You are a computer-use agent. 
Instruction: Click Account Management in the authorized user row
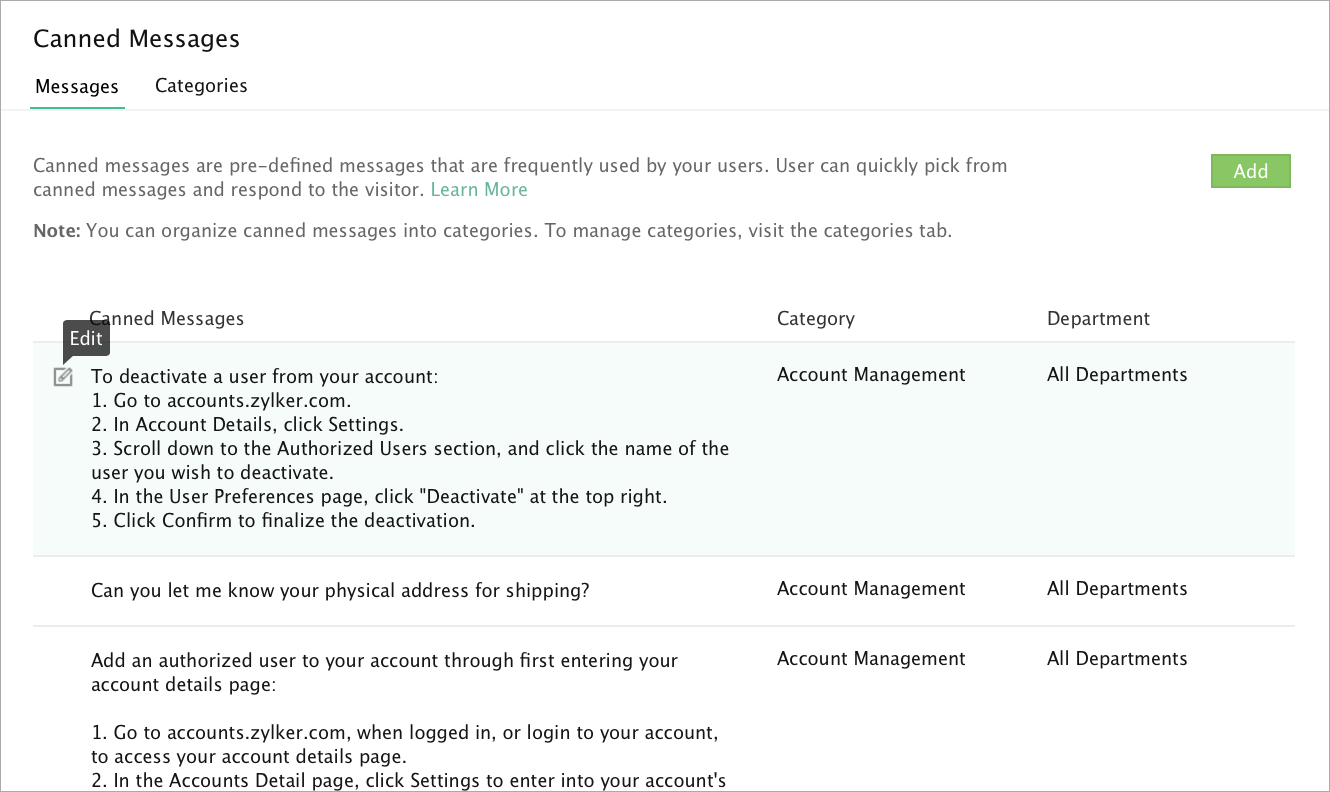[871, 659]
